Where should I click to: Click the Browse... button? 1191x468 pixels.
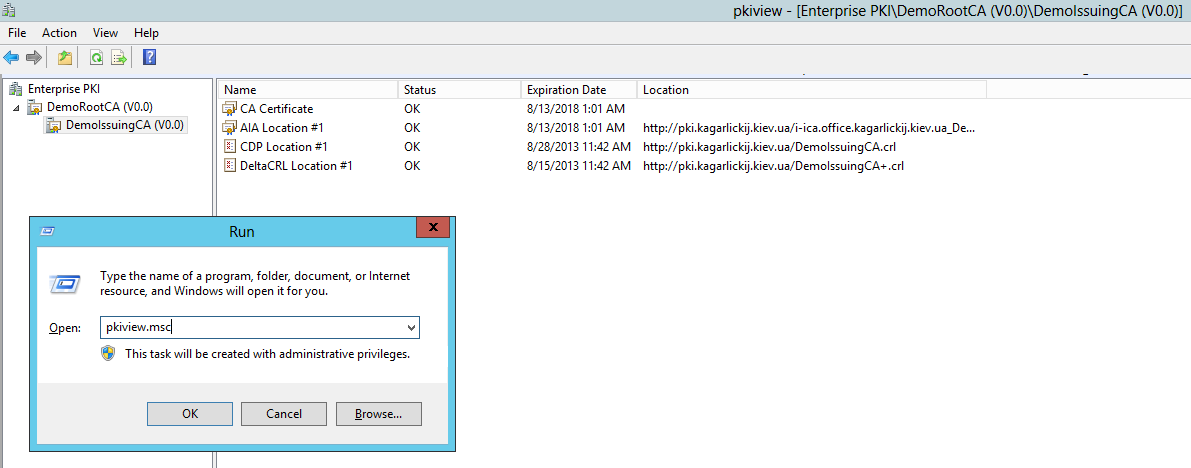[x=378, y=414]
